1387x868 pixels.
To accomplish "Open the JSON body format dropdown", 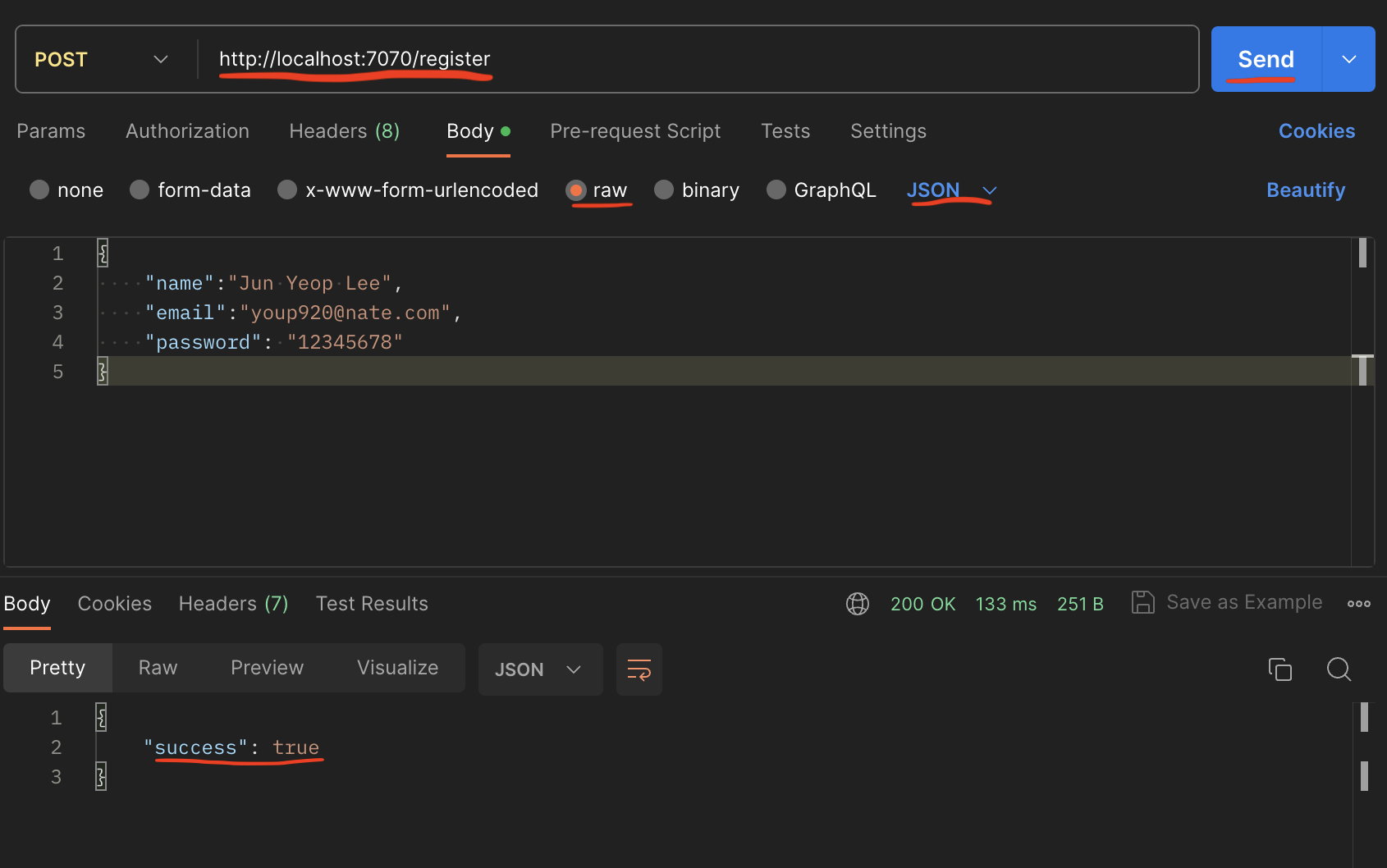I will 952,190.
